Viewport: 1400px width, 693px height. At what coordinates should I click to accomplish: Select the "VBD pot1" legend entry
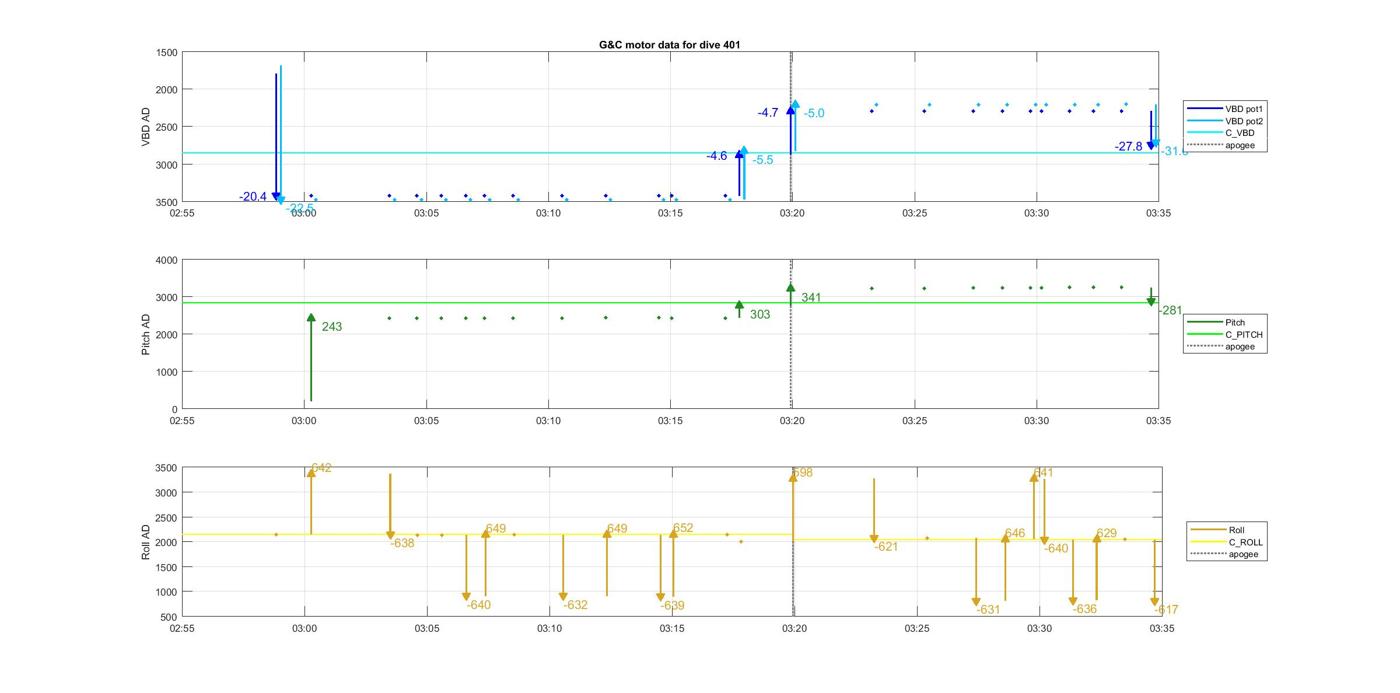pyautogui.click(x=1225, y=108)
